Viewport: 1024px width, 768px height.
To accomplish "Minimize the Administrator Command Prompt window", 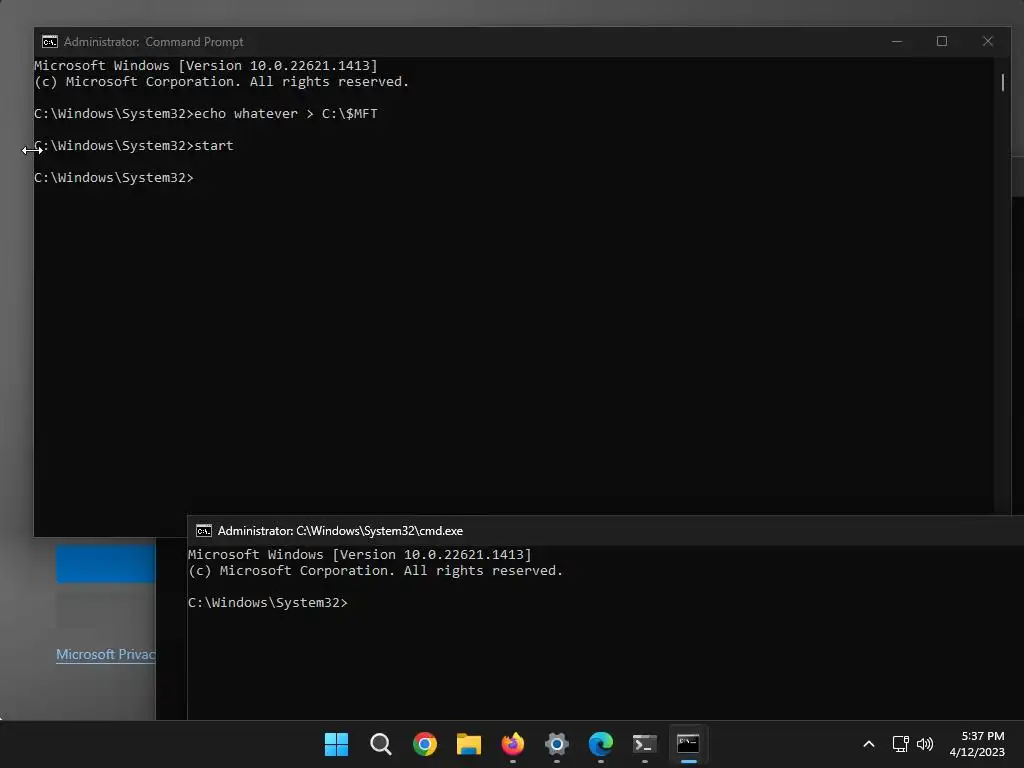I will coord(897,41).
